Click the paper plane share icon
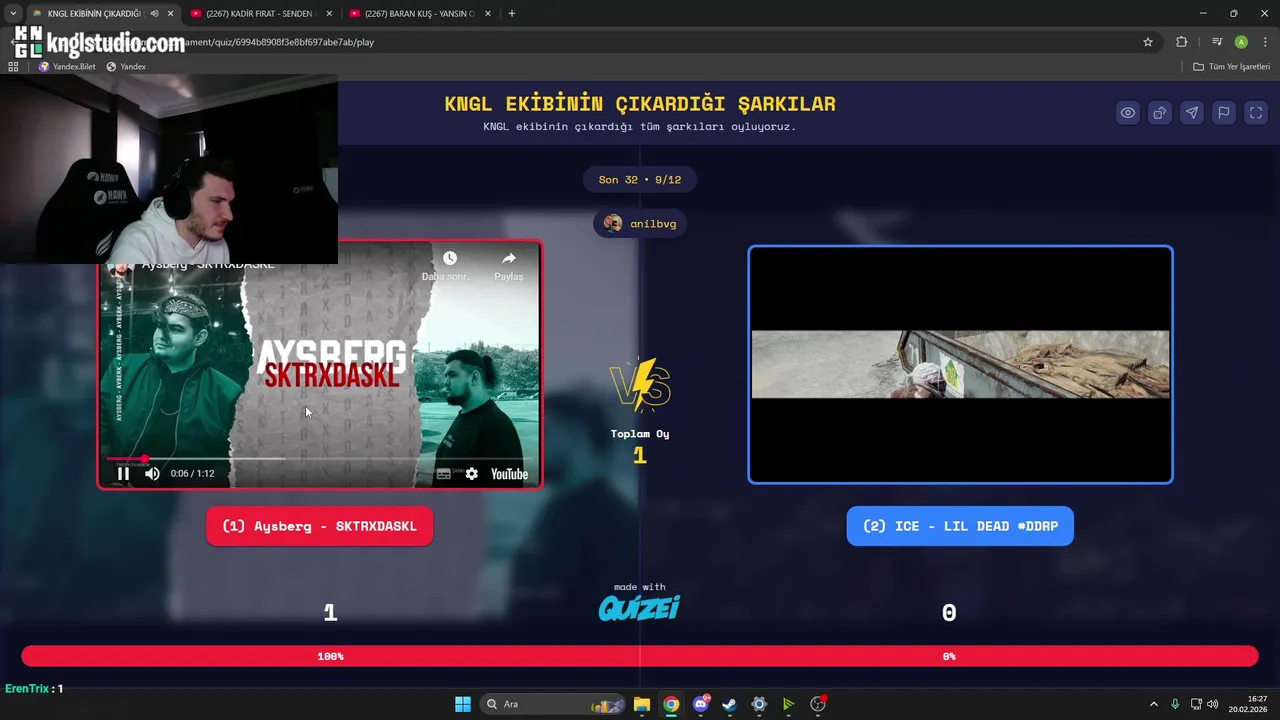The width and height of the screenshot is (1280, 720). (x=1192, y=113)
